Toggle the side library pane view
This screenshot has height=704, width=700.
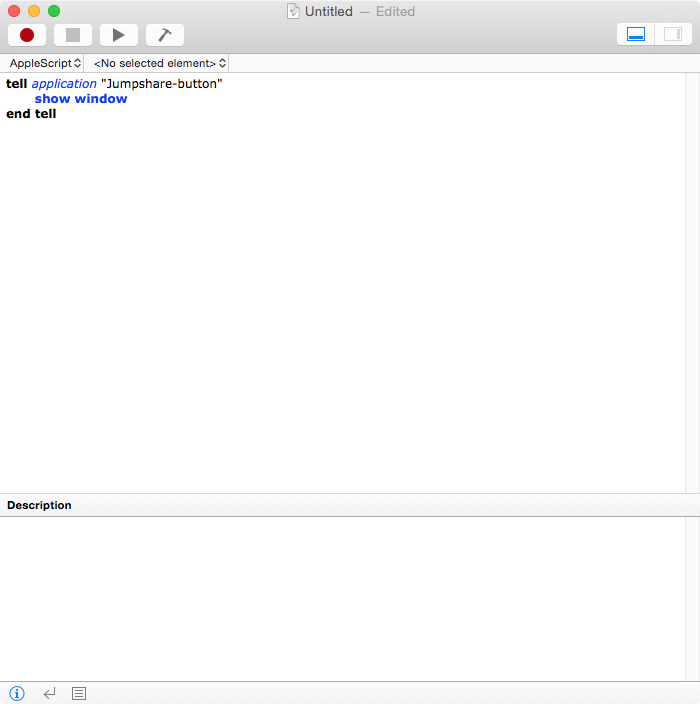click(x=673, y=34)
